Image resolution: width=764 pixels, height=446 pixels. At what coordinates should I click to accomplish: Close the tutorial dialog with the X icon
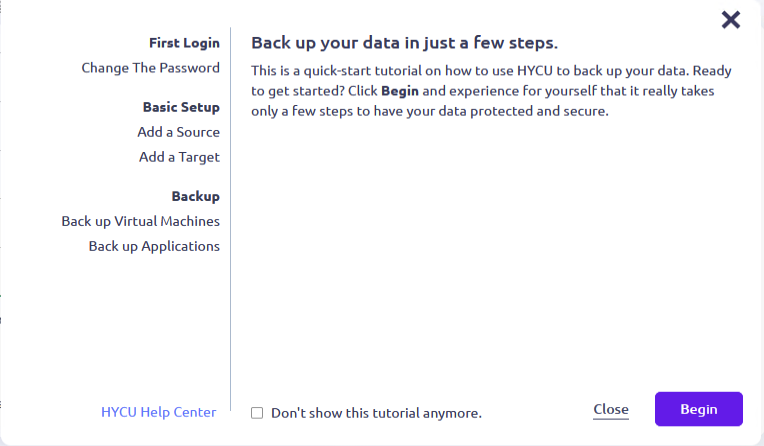pyautogui.click(x=731, y=19)
